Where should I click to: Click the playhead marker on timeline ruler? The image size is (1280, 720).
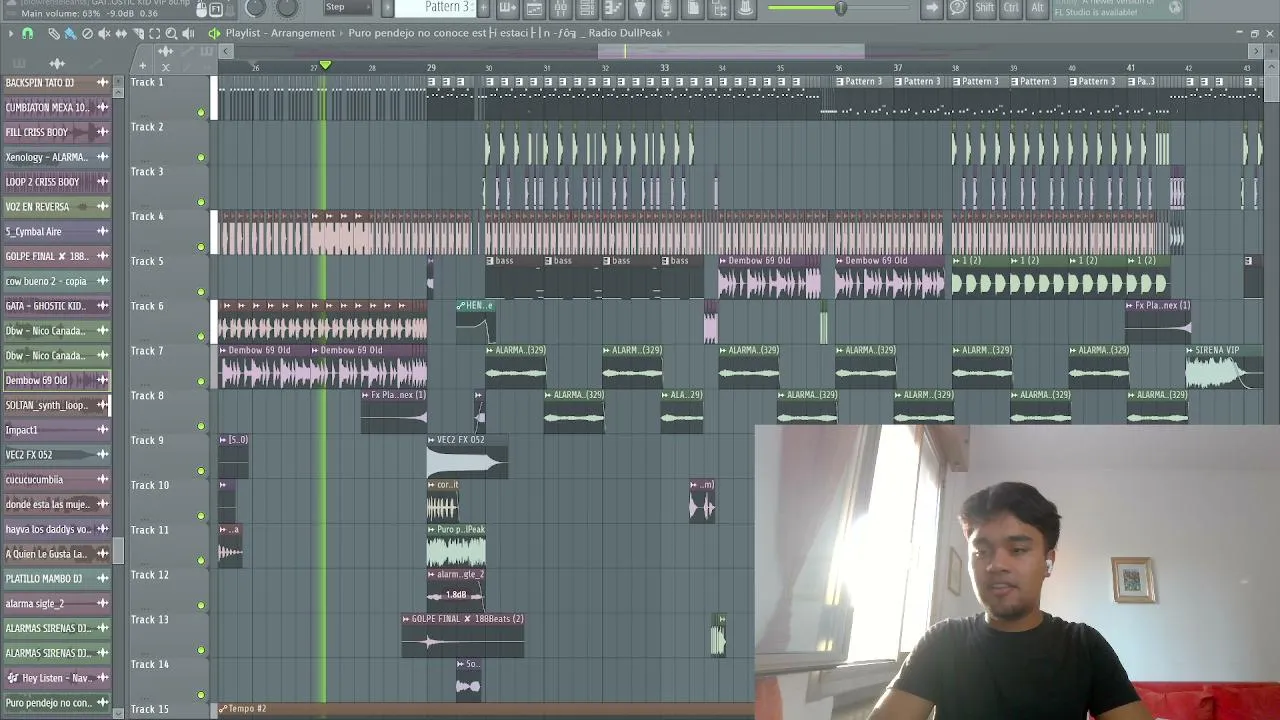[325, 66]
